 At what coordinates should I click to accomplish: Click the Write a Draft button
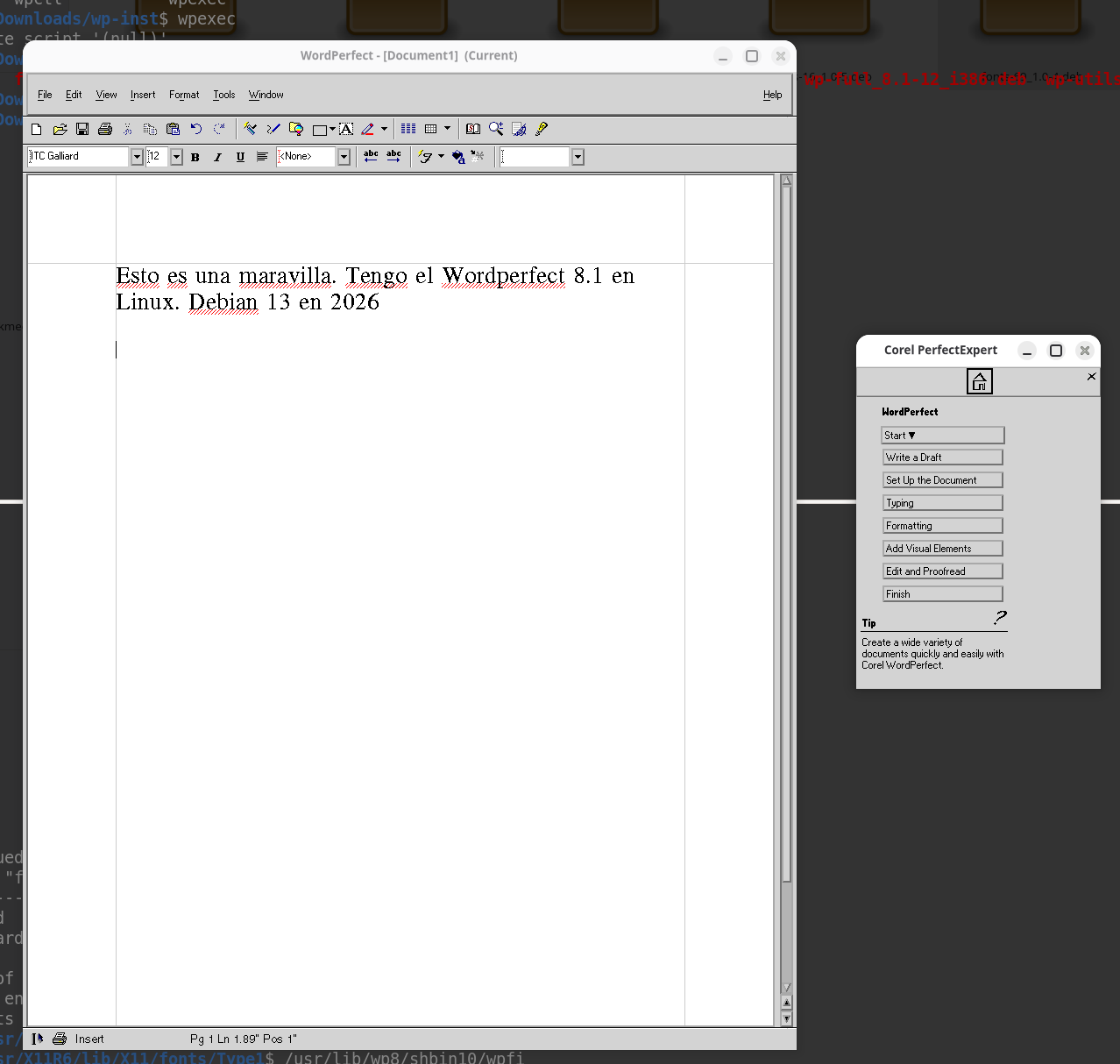pyautogui.click(x=942, y=458)
